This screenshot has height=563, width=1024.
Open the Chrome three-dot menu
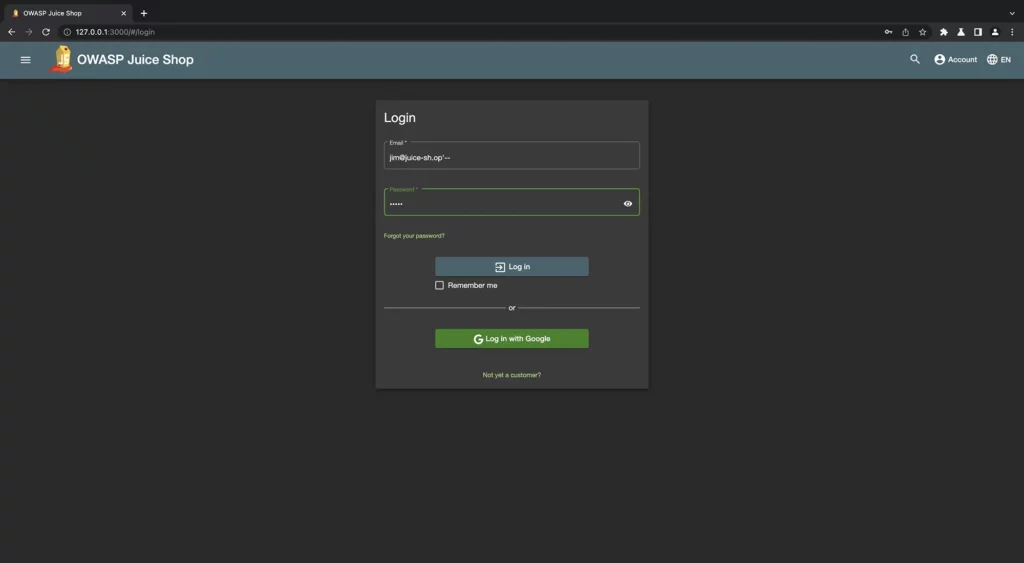point(1012,32)
